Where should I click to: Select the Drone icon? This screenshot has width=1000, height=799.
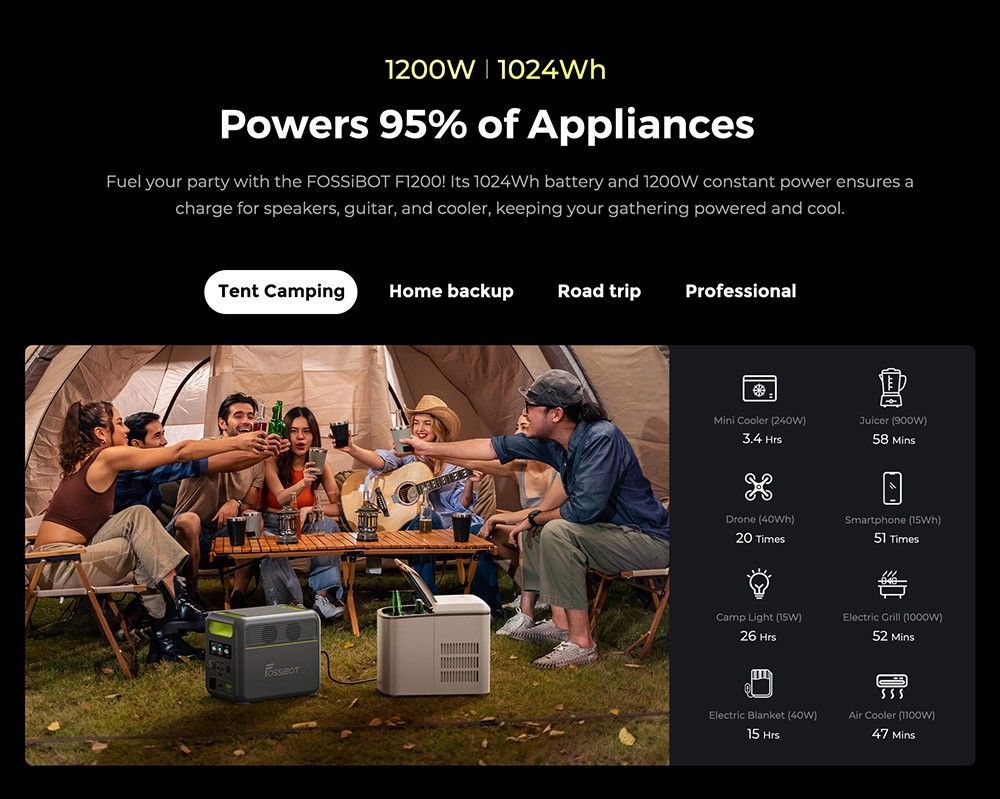tap(758, 487)
